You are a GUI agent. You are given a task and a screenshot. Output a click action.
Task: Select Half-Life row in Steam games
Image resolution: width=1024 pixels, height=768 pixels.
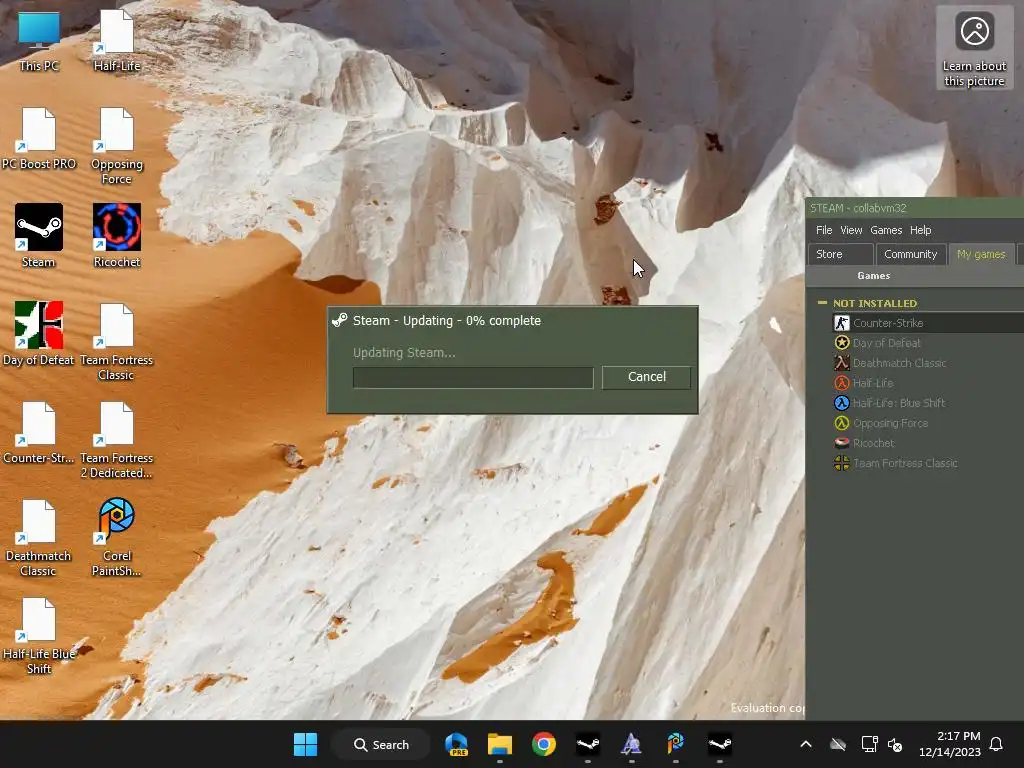[x=929, y=383]
